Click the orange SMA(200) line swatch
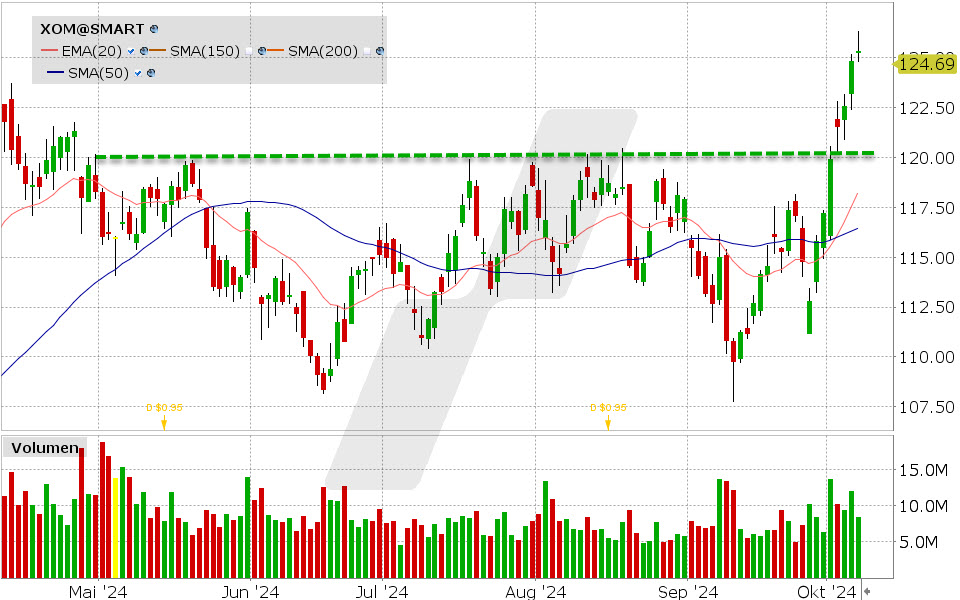Screen dimensions: 960x600 tap(276, 51)
